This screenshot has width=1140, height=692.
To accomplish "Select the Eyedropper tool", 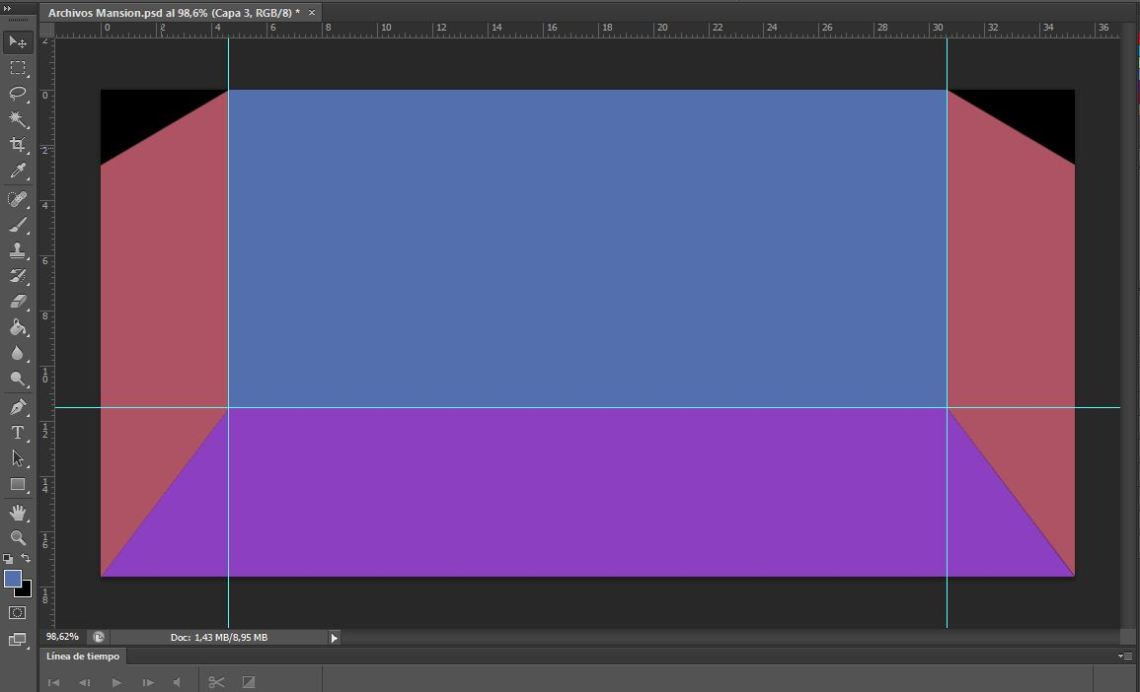I will pyautogui.click(x=17, y=172).
